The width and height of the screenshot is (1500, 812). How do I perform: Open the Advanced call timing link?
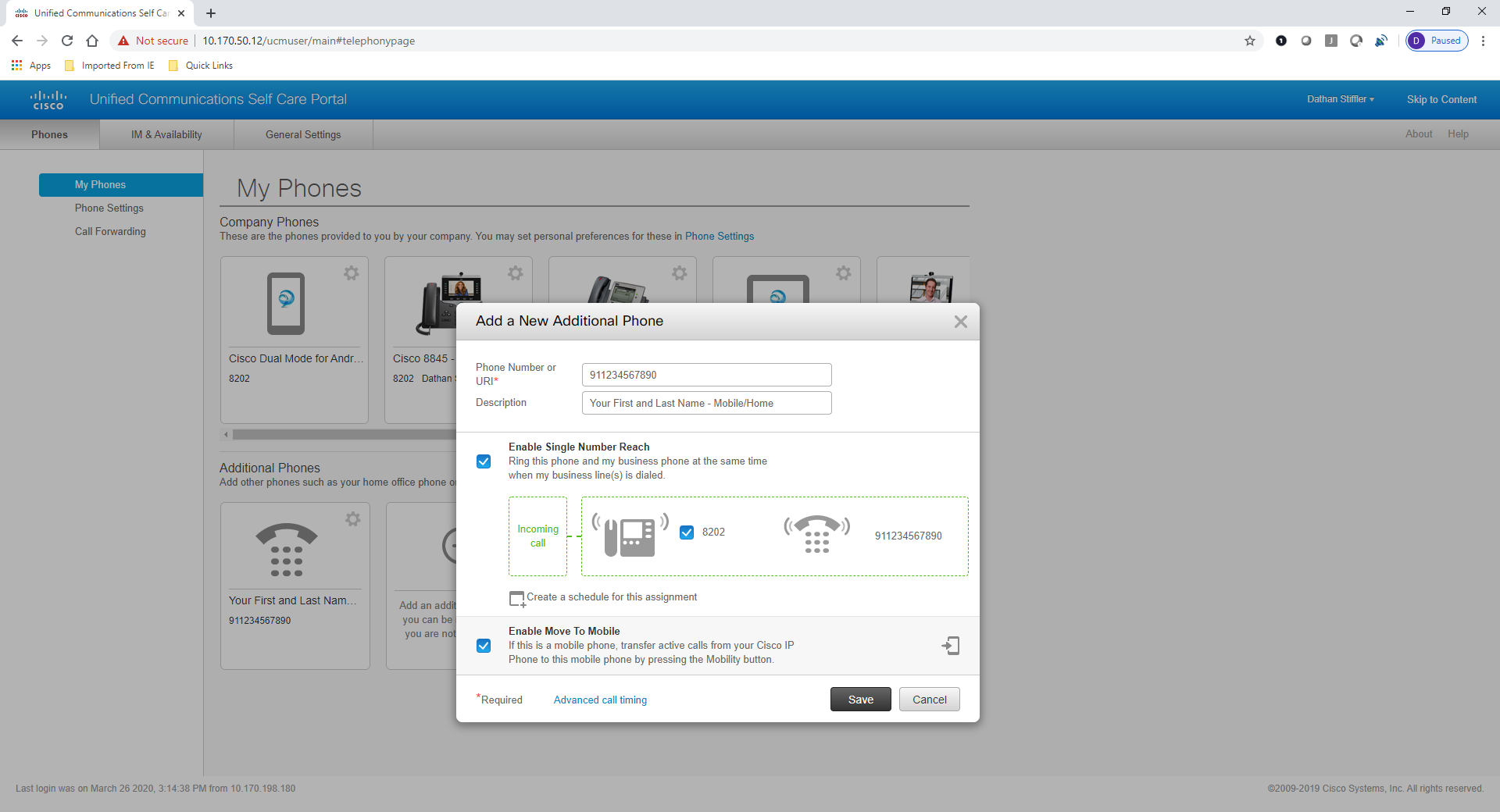click(600, 700)
